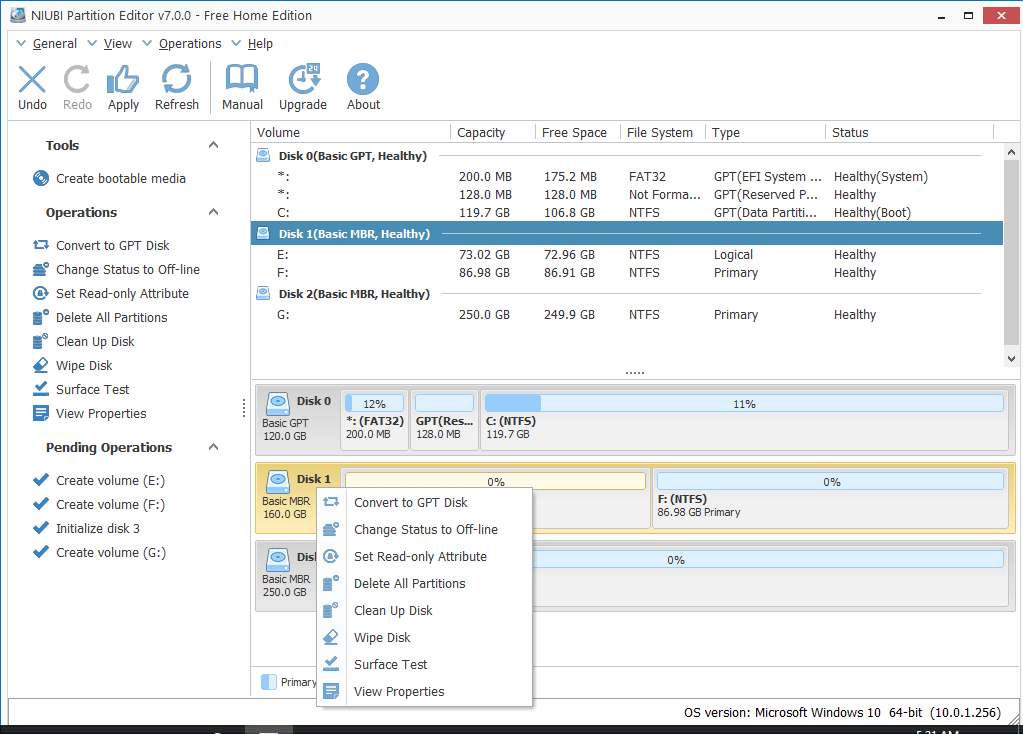Click the Refresh toolbar icon
The height and width of the screenshot is (734, 1023).
click(176, 86)
